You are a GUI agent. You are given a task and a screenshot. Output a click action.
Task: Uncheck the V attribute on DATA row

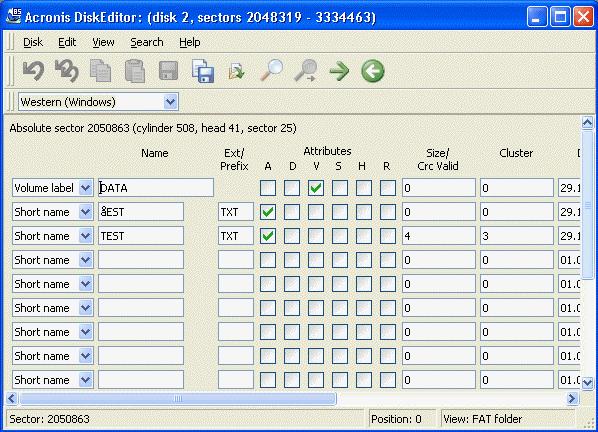tap(316, 188)
